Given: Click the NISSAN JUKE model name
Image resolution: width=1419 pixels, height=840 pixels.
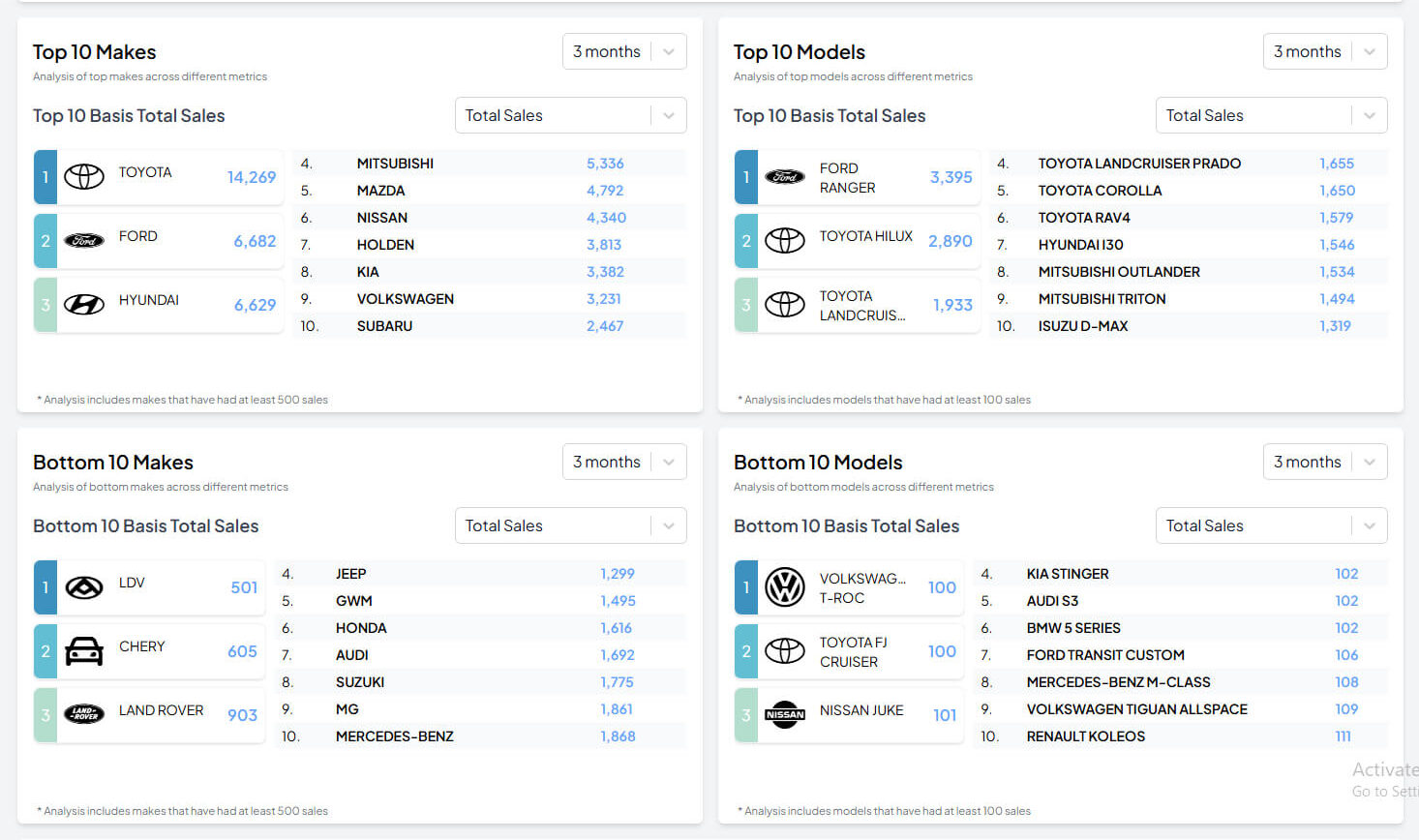Looking at the screenshot, I should click(x=861, y=710).
